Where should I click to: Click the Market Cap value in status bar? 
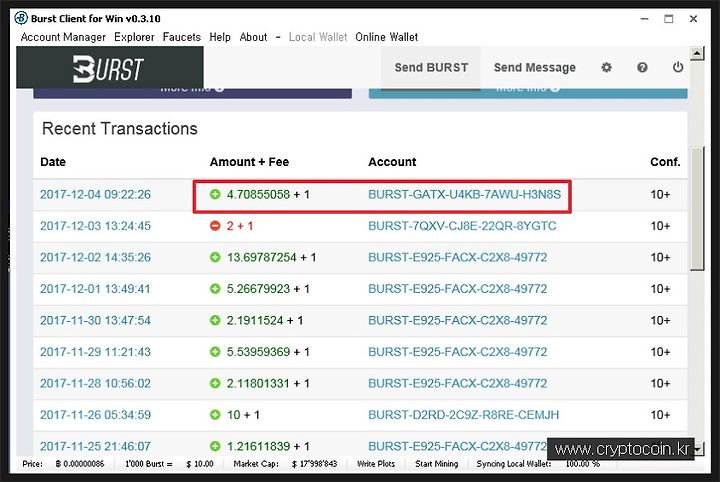point(315,464)
